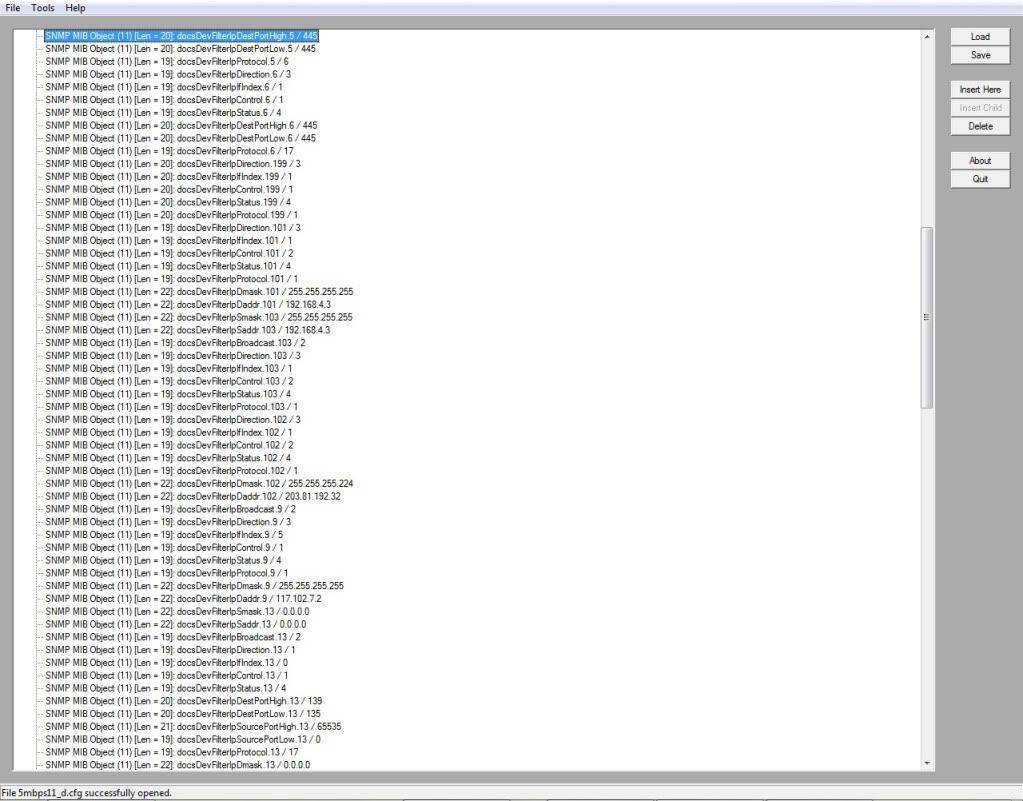This screenshot has width=1023, height=801.
Task: Select row docsDevFilterIpIfIndex.13 / 0
Action: pos(166,662)
